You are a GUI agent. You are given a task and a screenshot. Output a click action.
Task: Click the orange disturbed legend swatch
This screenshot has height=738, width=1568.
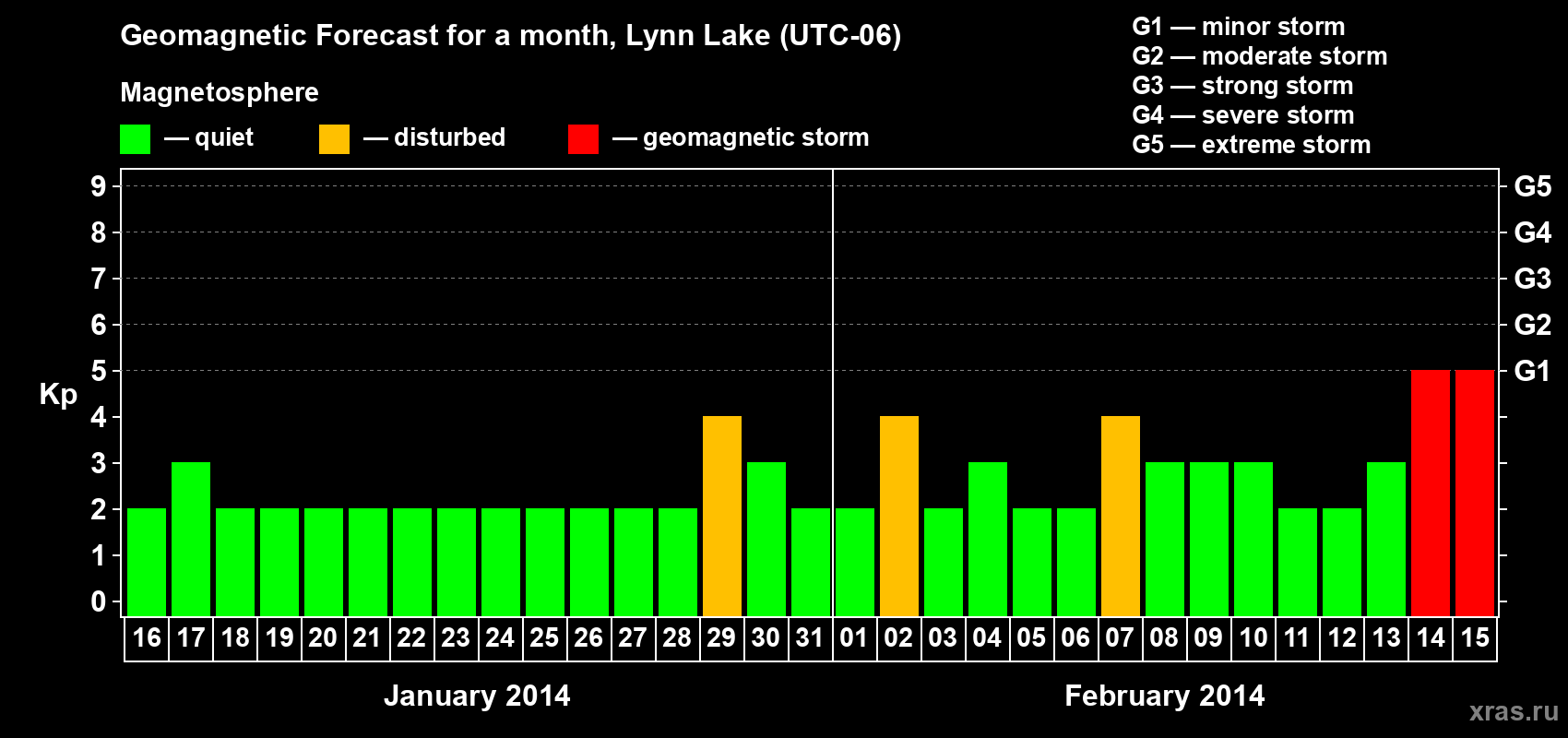click(x=334, y=139)
